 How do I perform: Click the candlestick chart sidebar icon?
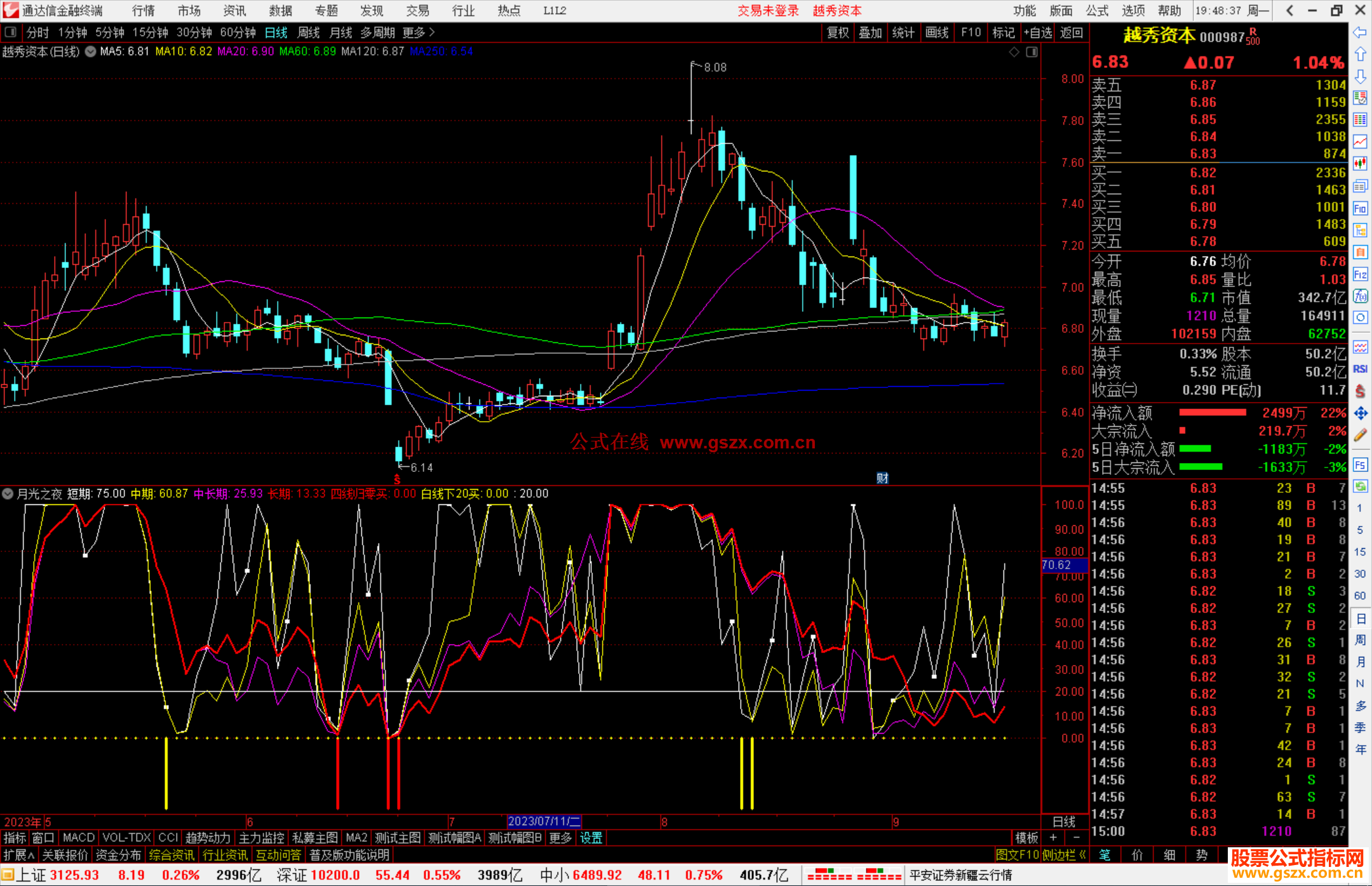tap(1360, 164)
